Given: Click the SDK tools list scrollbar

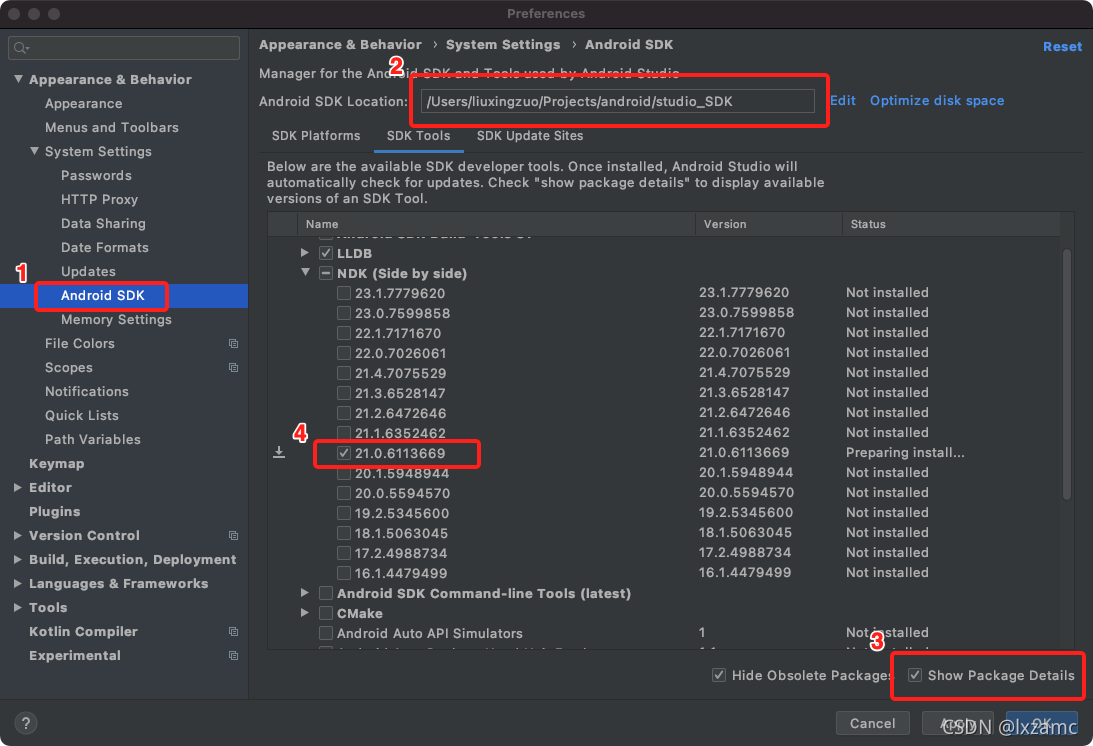Looking at the screenshot, I should (1067, 374).
